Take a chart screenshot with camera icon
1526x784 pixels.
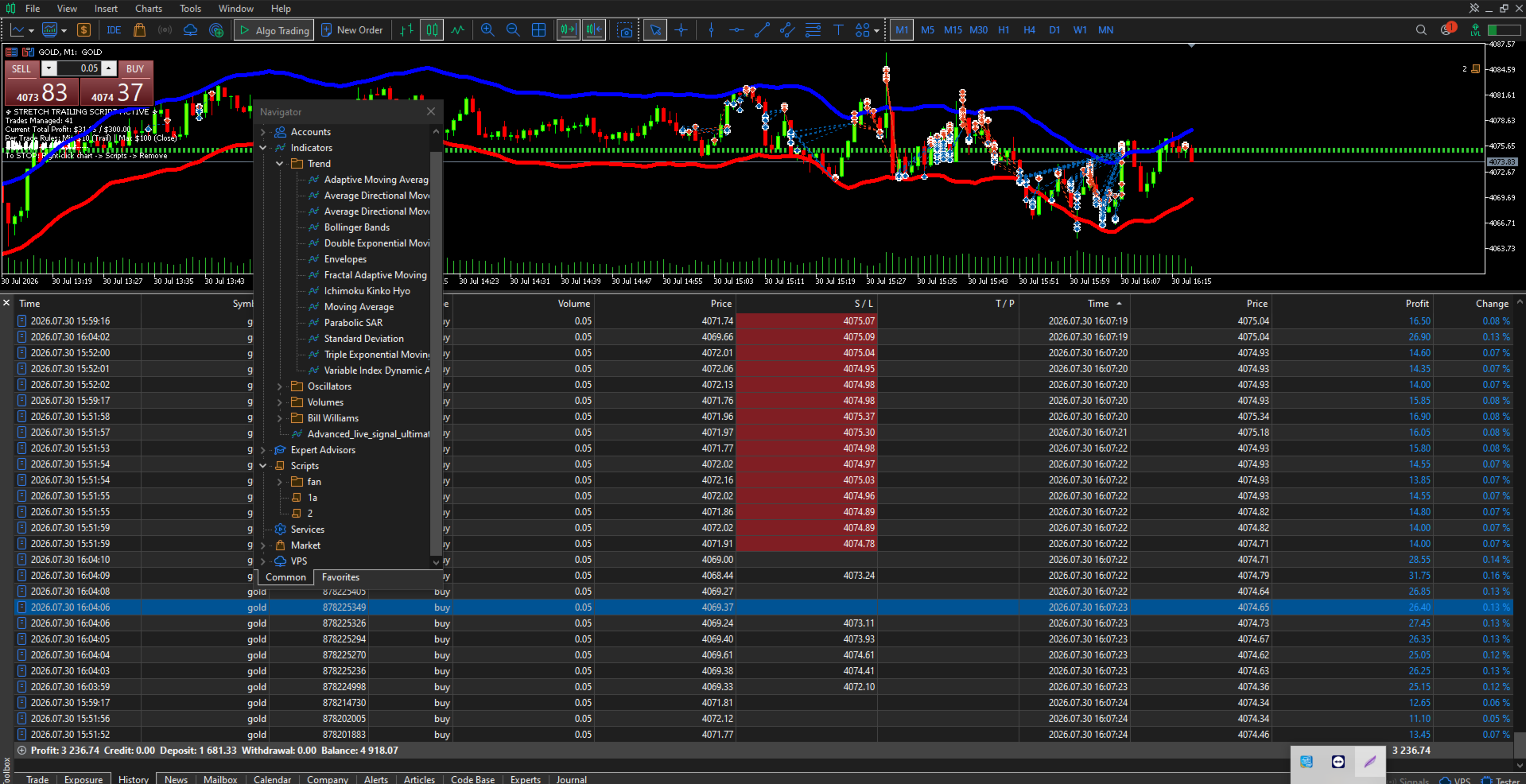(x=626, y=30)
